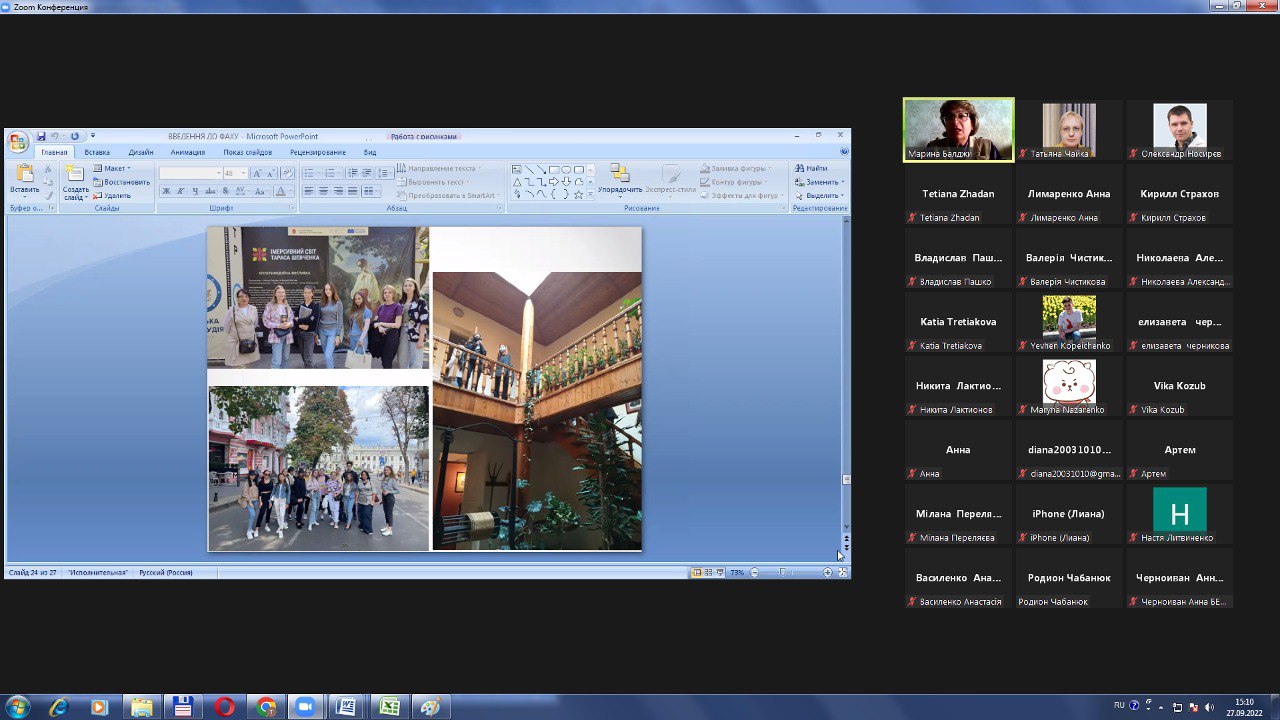Fit slide to current window icon
The image size is (1280, 720).
tap(842, 573)
